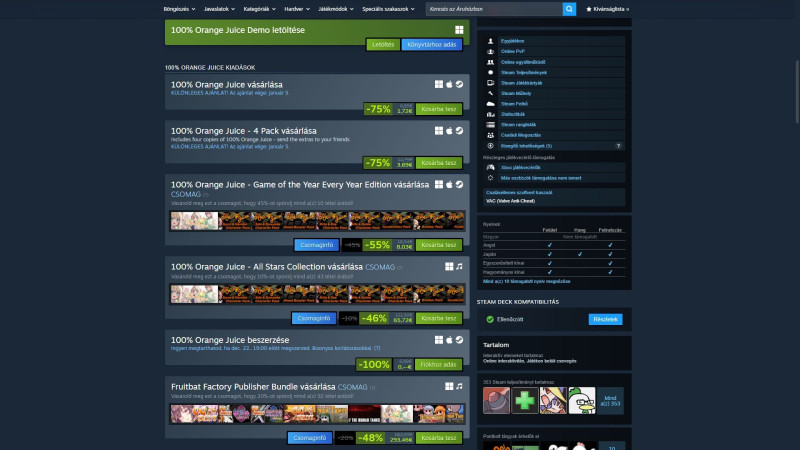This screenshot has width=800, height=450.
Task: Open the Online PvP feature link
Action: click(x=513, y=52)
